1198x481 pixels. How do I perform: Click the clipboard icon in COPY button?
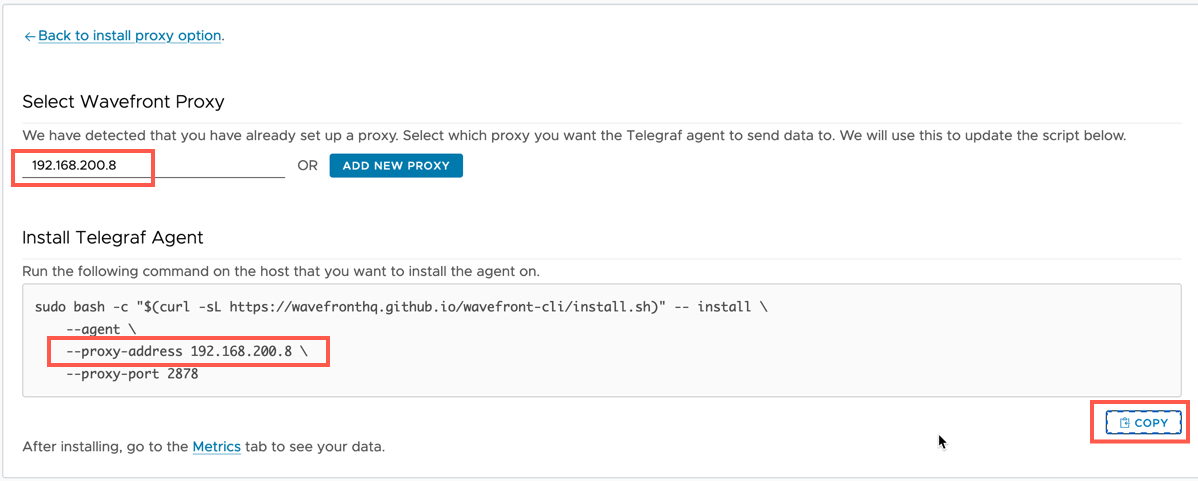click(x=1125, y=423)
